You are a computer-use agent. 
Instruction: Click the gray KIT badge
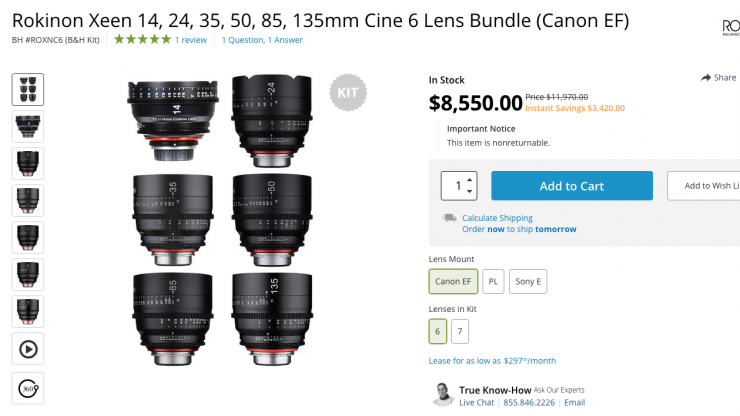click(x=349, y=93)
